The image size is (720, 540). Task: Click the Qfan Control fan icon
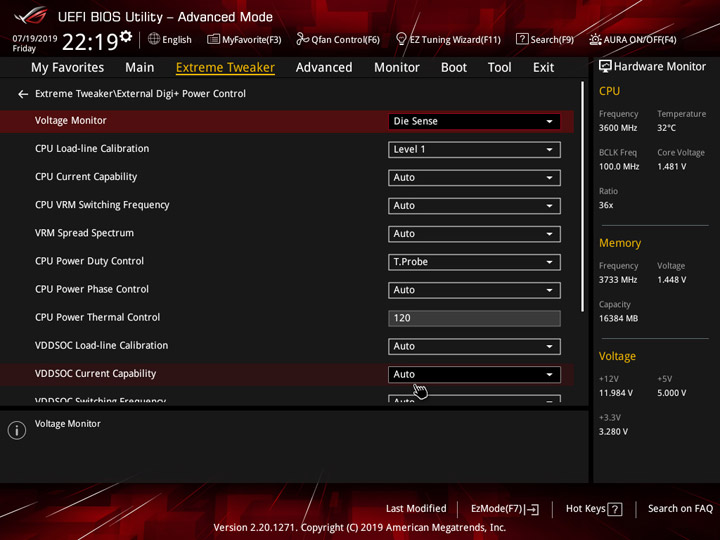(x=302, y=39)
